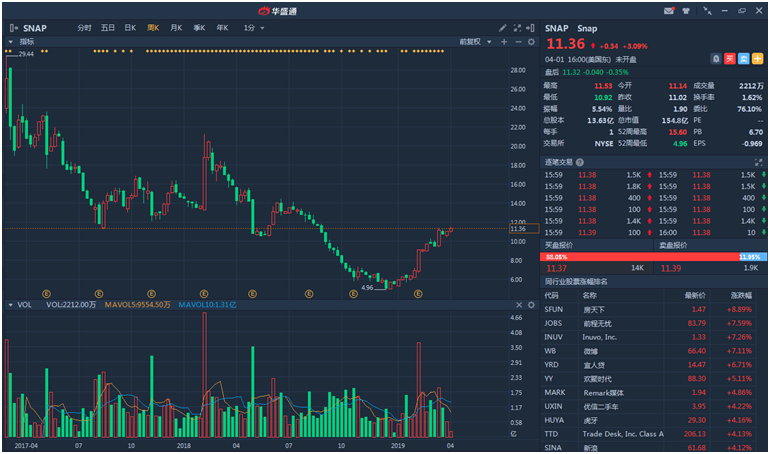
Task: Set price alert bell icon for SNAP
Action: point(716,59)
